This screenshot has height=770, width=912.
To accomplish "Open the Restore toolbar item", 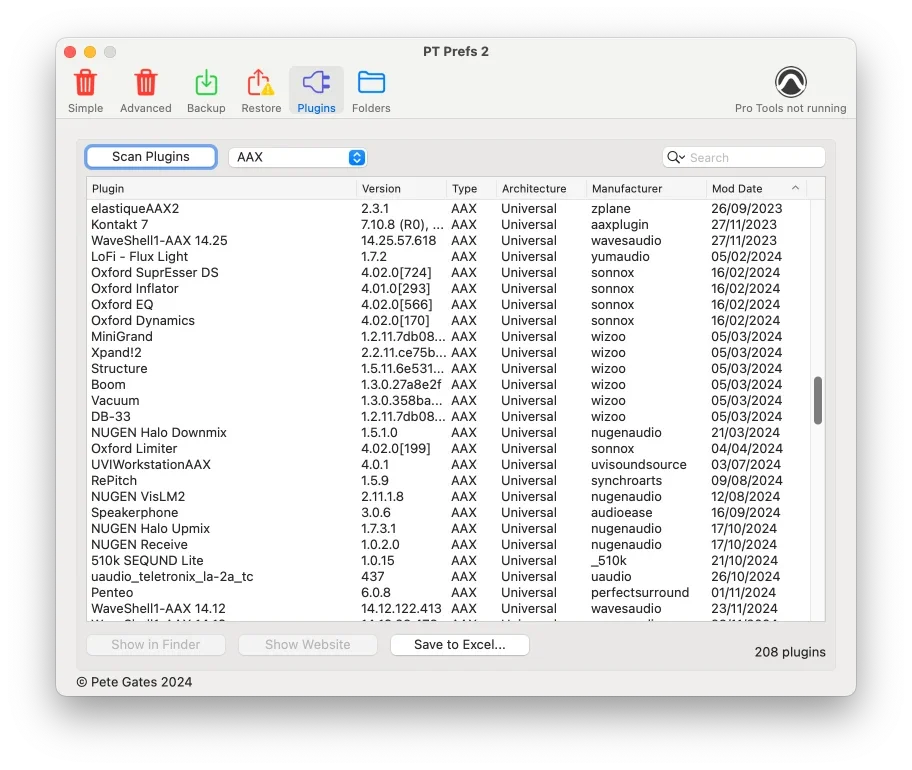I will (261, 91).
